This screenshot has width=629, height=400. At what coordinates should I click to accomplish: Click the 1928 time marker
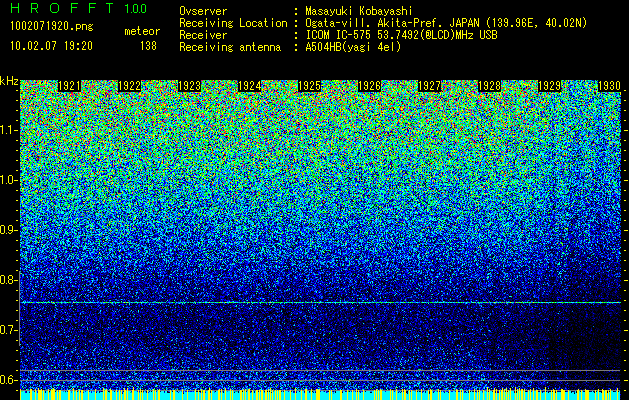490,86
